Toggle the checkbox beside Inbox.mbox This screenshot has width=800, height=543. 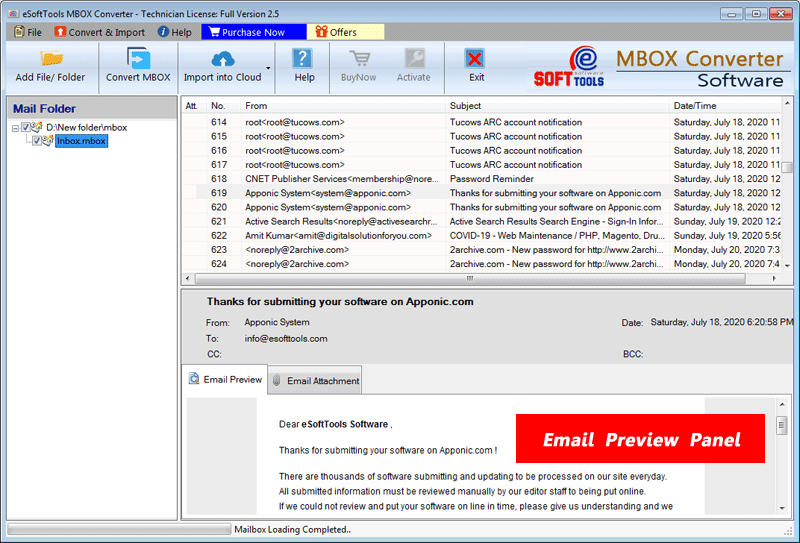click(37, 141)
